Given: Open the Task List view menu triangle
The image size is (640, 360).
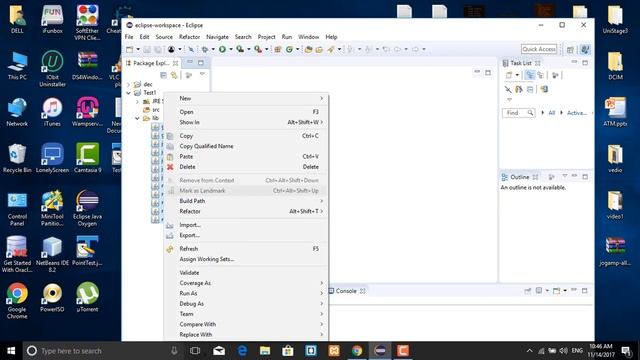Looking at the screenshot, I should (x=509, y=100).
